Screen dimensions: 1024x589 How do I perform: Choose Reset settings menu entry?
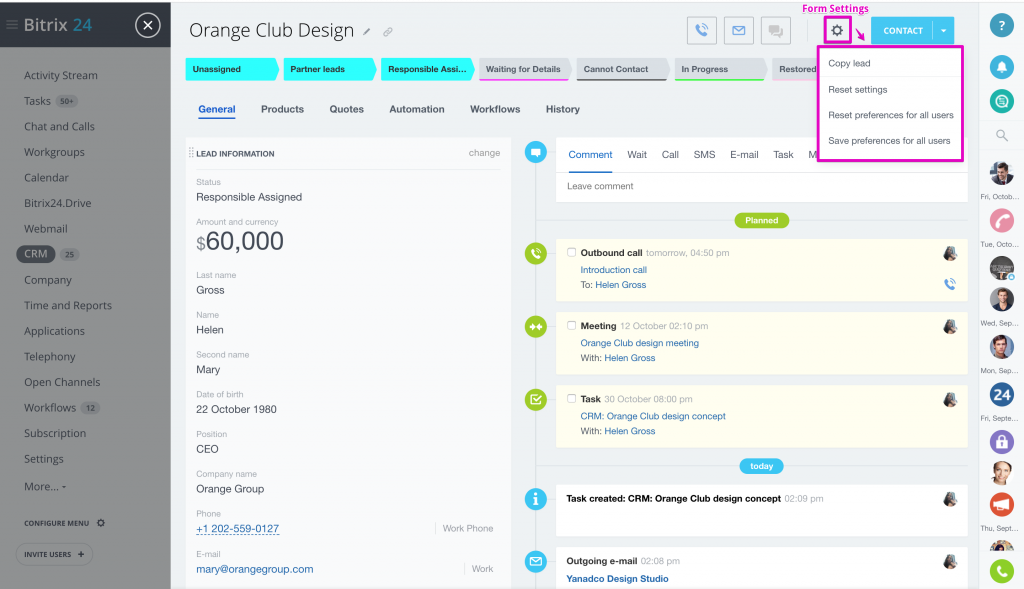point(857,89)
